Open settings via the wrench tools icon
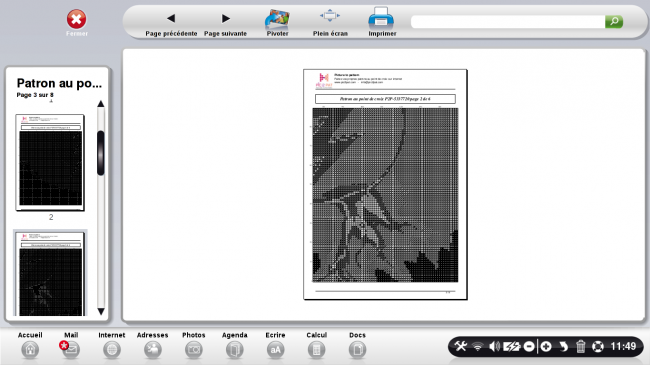The image size is (650, 365). tap(460, 346)
